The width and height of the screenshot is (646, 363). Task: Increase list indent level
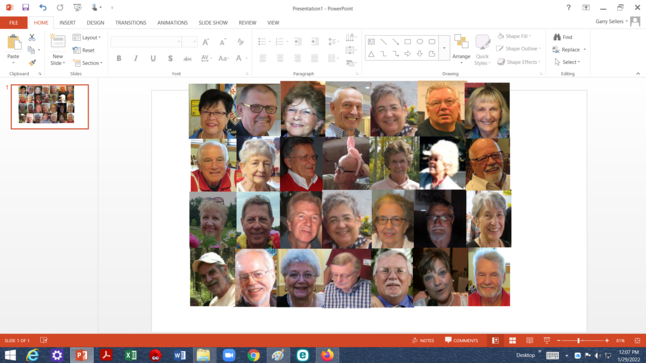pyautogui.click(x=315, y=42)
